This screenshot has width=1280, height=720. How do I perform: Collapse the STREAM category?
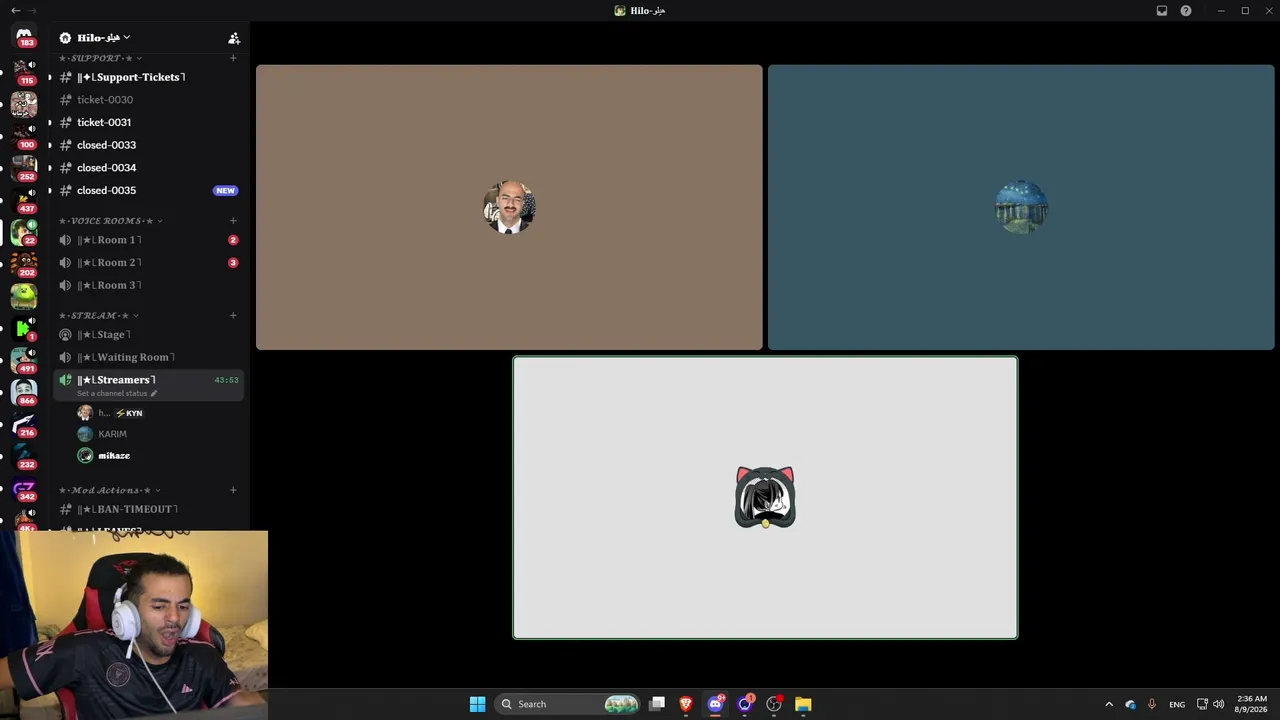[99, 316]
